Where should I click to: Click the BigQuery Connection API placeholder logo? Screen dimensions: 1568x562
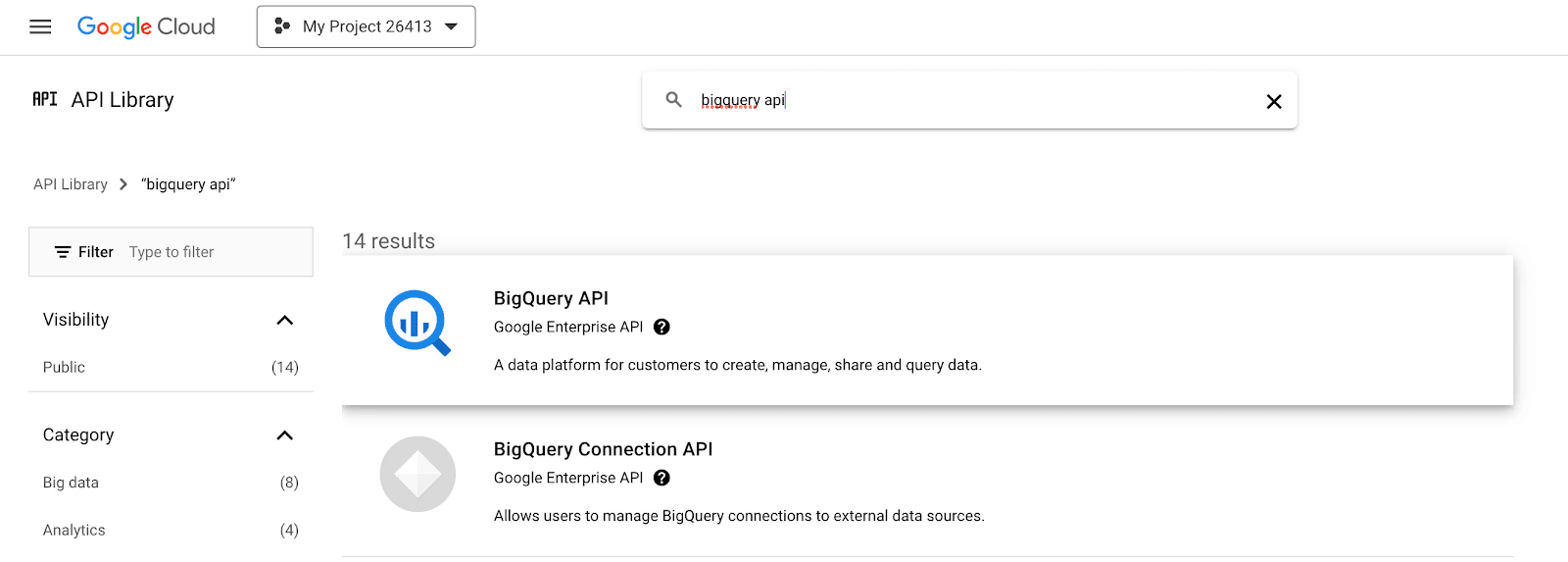click(417, 474)
